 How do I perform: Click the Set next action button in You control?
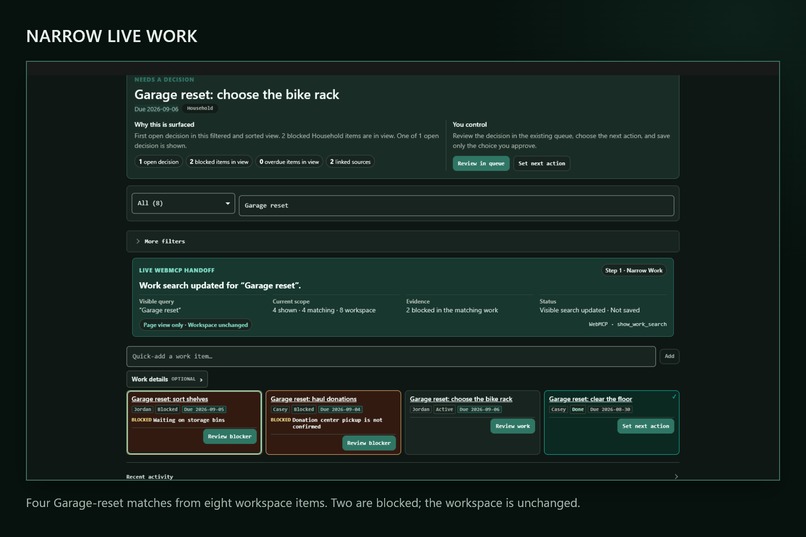pos(541,163)
